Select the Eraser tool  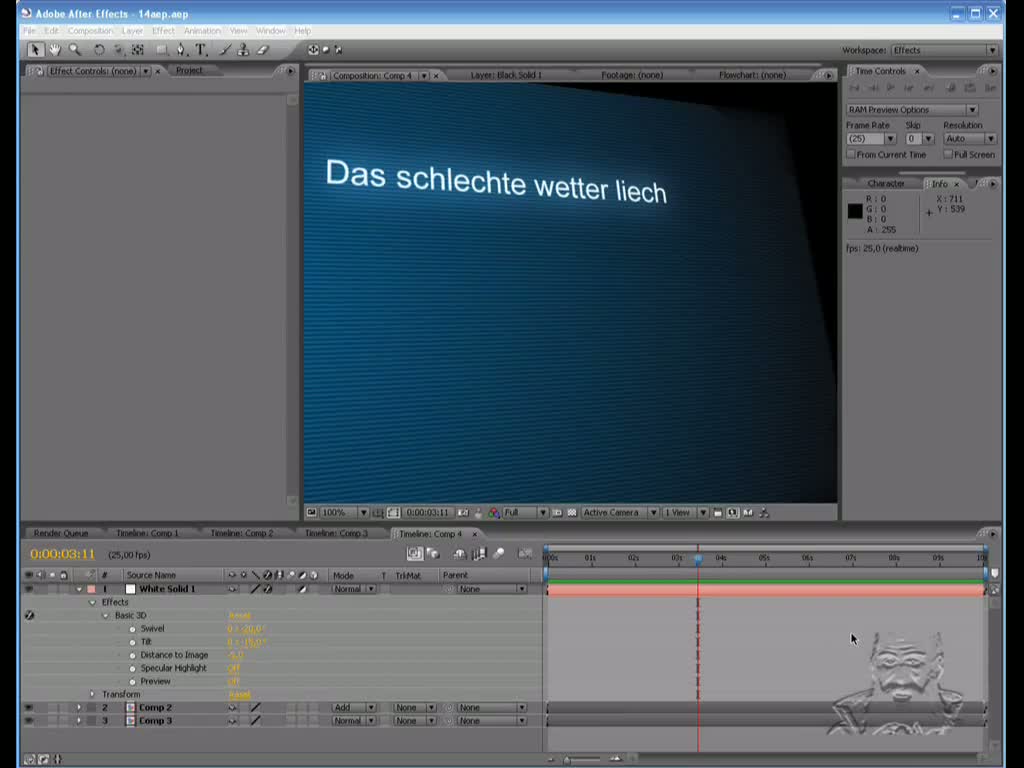[x=263, y=50]
